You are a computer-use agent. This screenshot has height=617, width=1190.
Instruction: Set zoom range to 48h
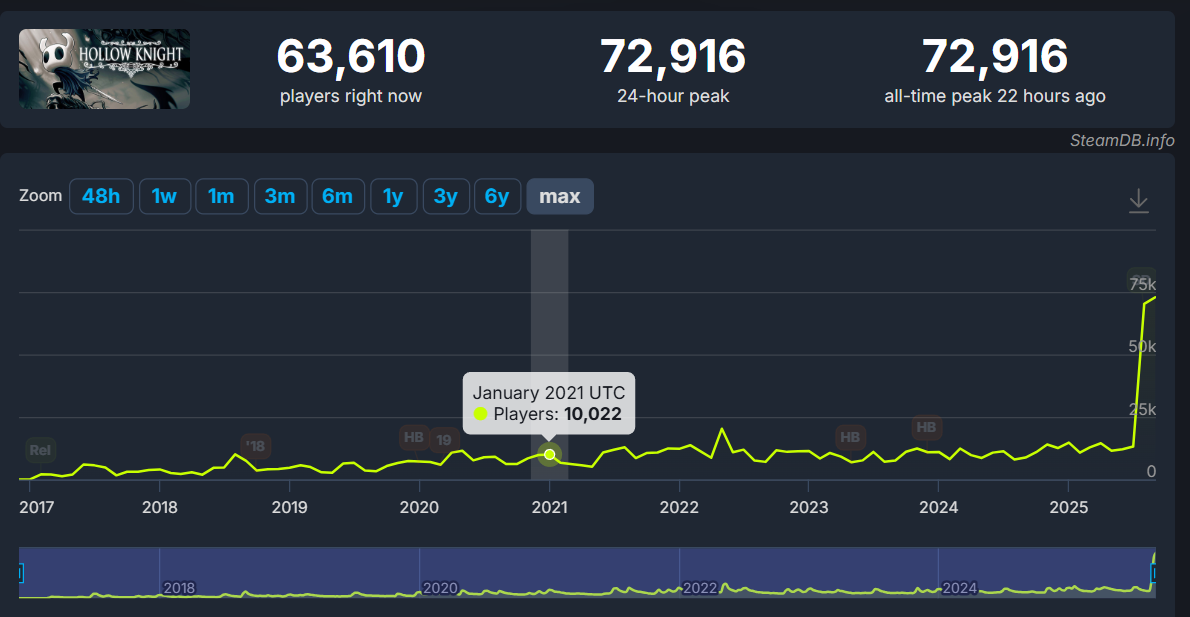coord(101,197)
